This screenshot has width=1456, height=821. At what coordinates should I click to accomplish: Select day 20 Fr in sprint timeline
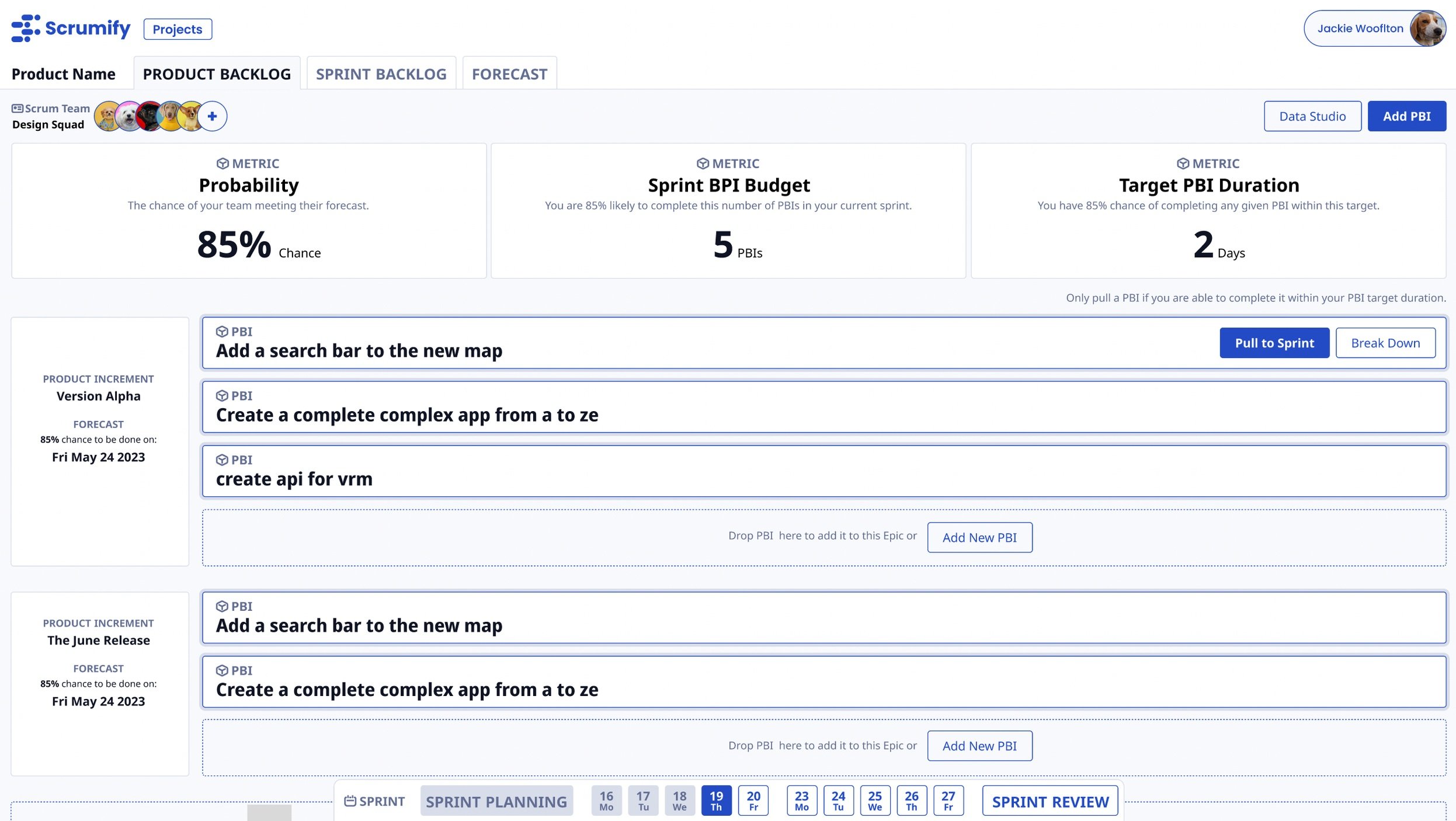[x=753, y=801]
